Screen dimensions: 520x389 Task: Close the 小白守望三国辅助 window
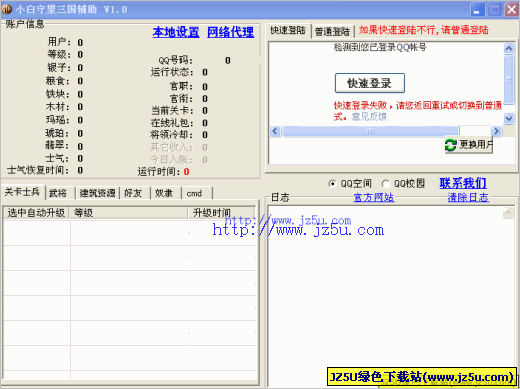coord(512,9)
